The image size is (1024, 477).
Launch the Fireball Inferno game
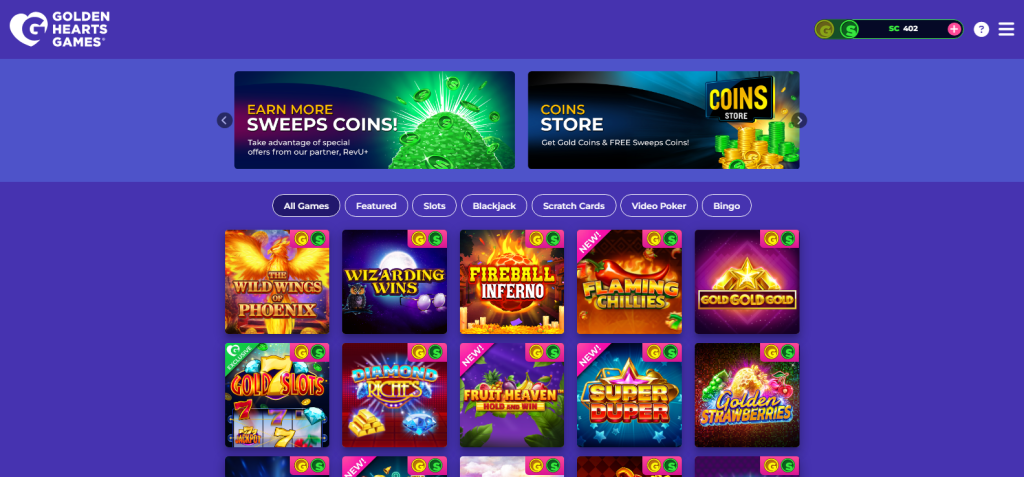click(512, 282)
